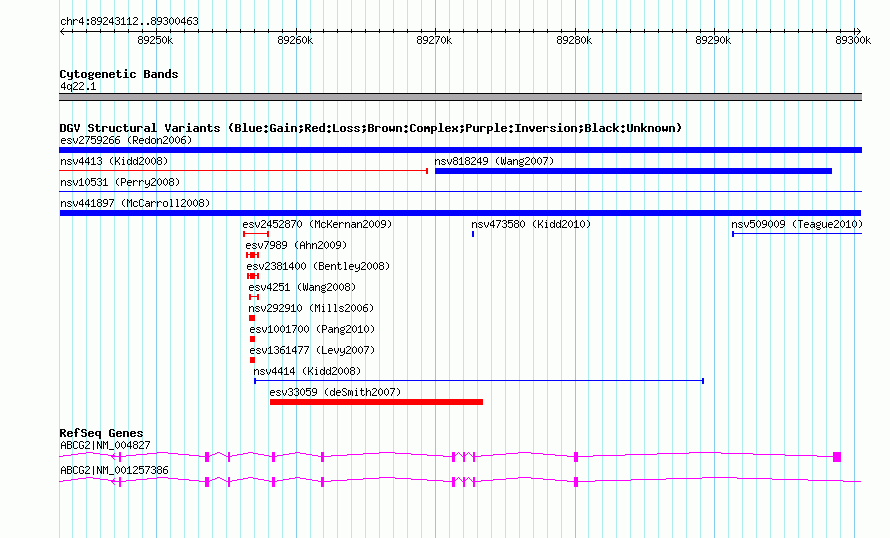Select the blue nsv818249 gain bar
The image size is (890, 538).
[x=633, y=171]
